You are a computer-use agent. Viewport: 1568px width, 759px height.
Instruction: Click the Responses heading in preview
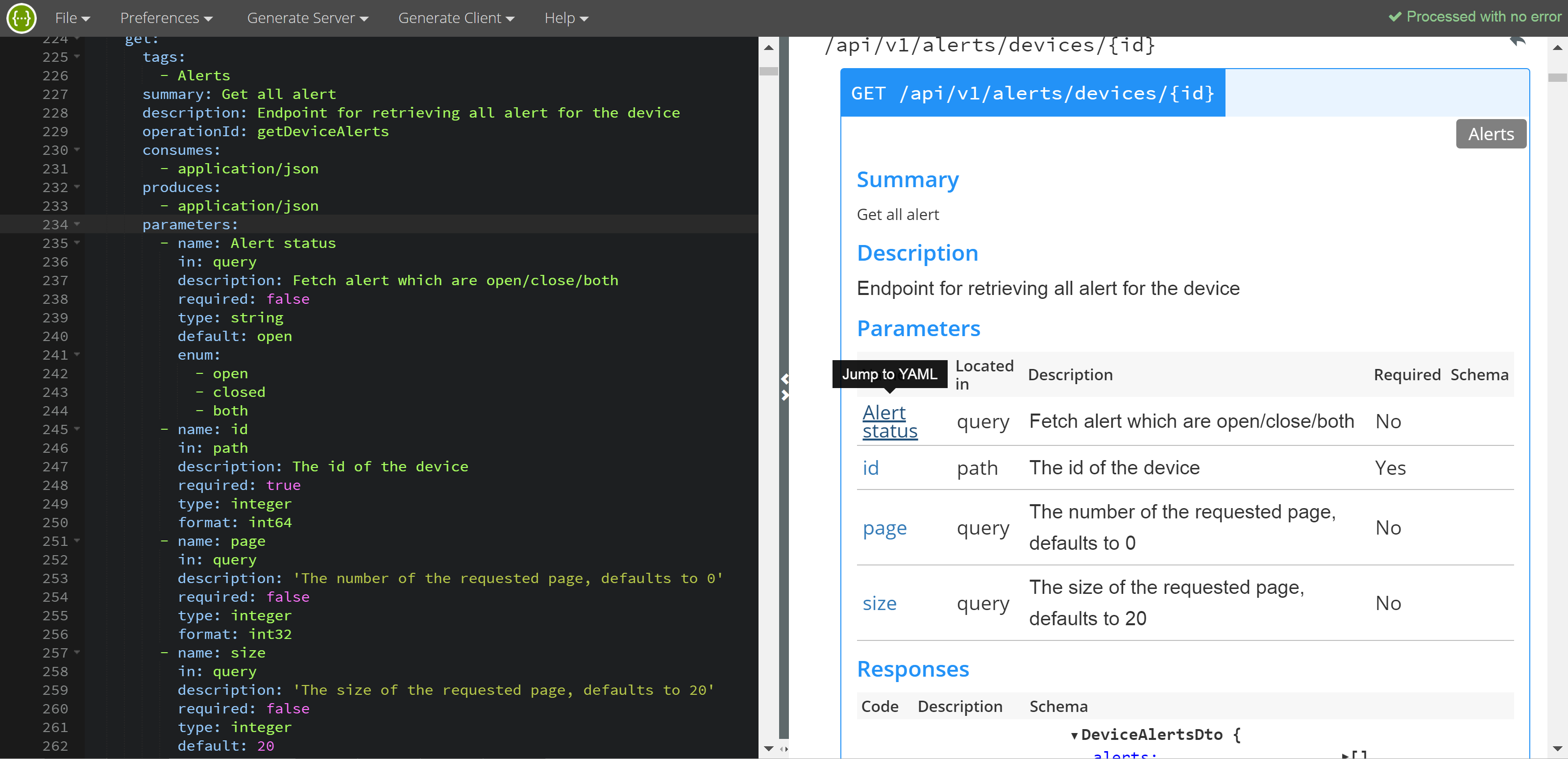pos(912,669)
